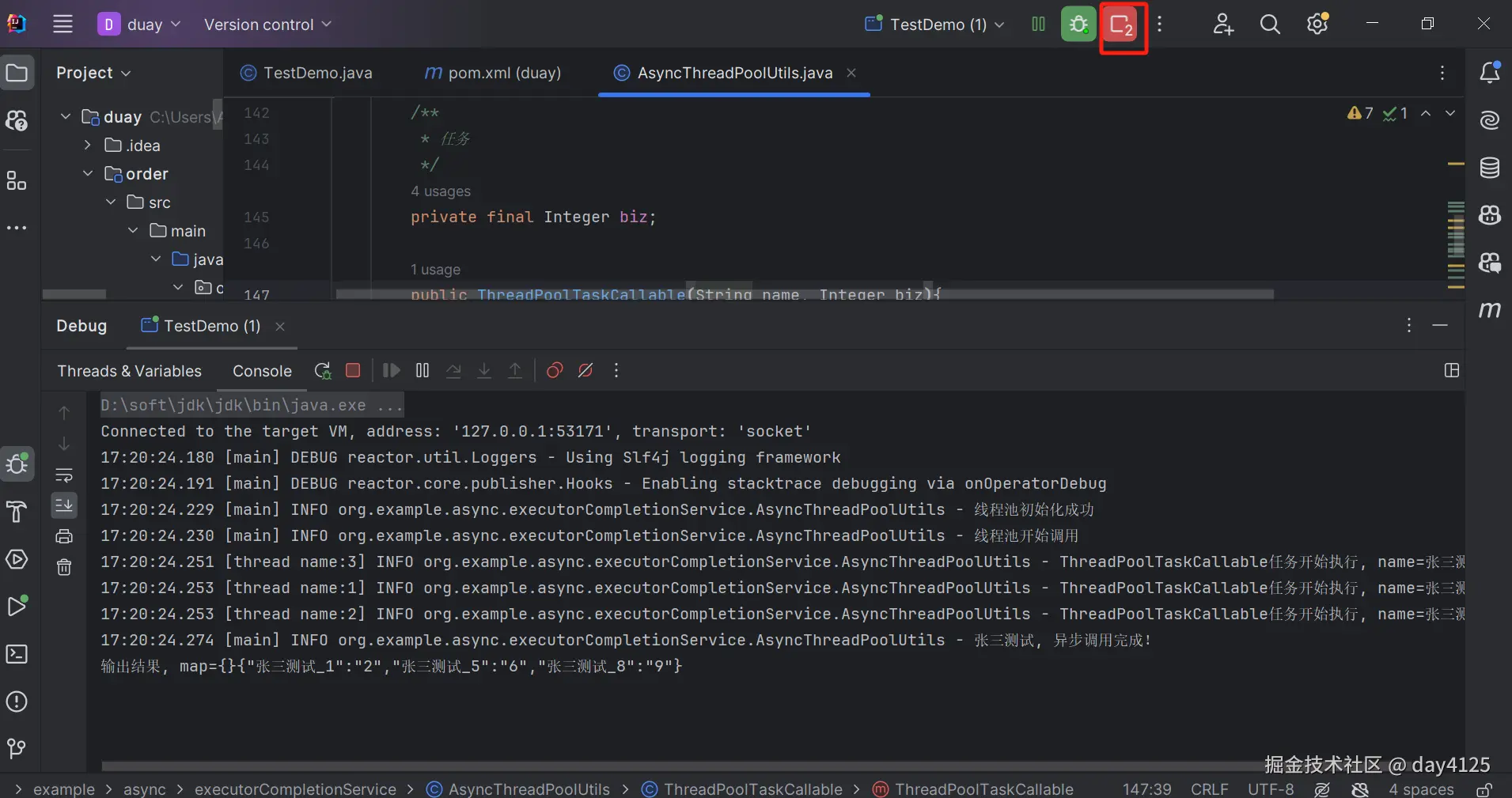Open View Breakpoints dialog

555,370
